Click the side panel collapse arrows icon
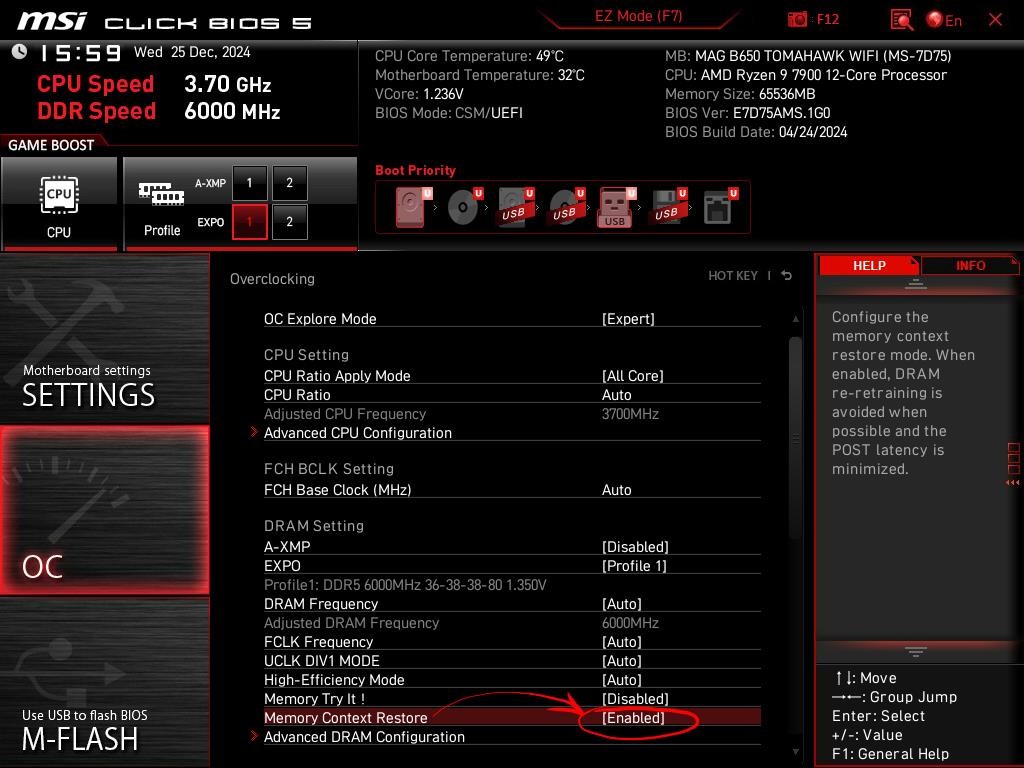1024x768 pixels. coord(1012,483)
